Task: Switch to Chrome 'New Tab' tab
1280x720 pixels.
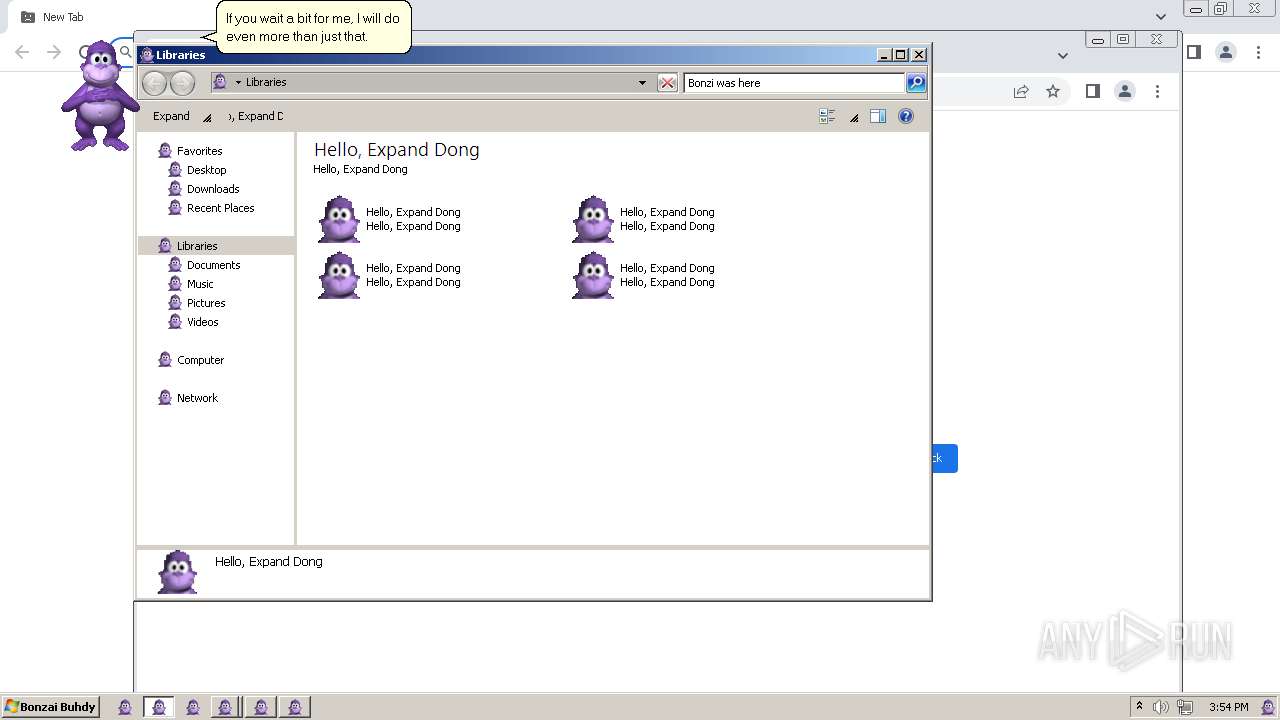Action: (x=62, y=17)
